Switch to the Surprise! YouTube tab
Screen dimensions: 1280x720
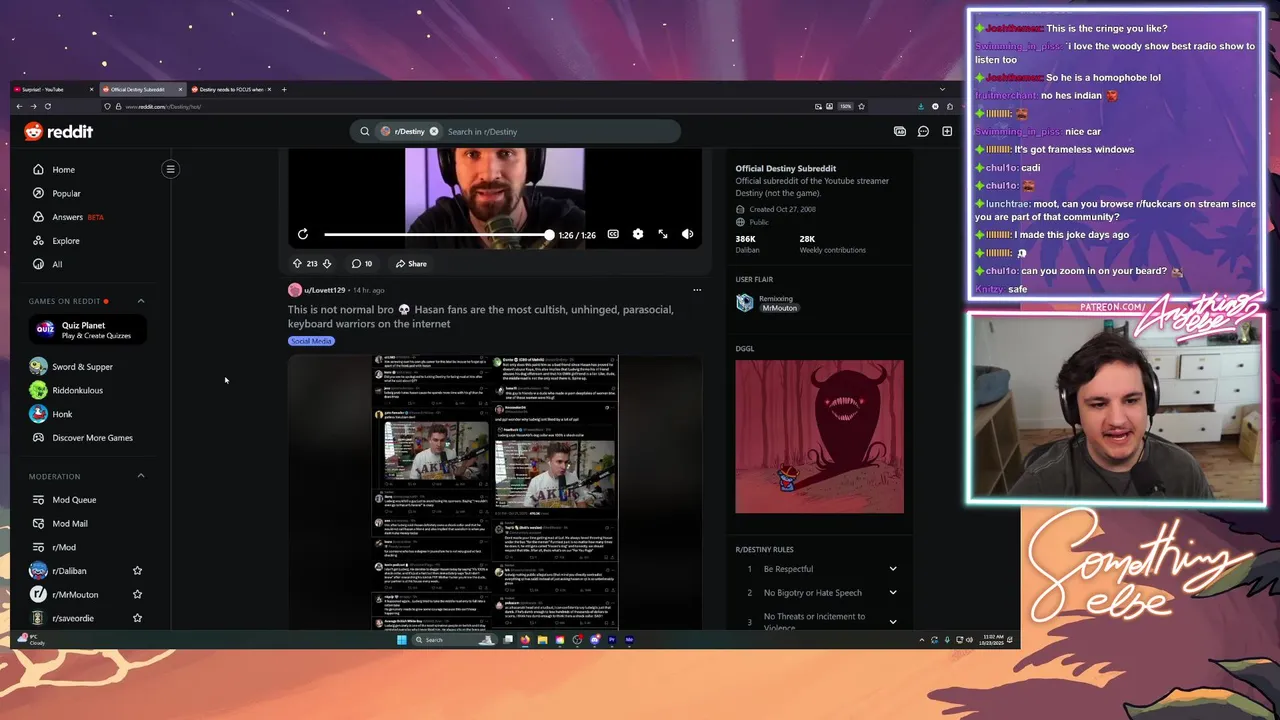click(x=55, y=89)
